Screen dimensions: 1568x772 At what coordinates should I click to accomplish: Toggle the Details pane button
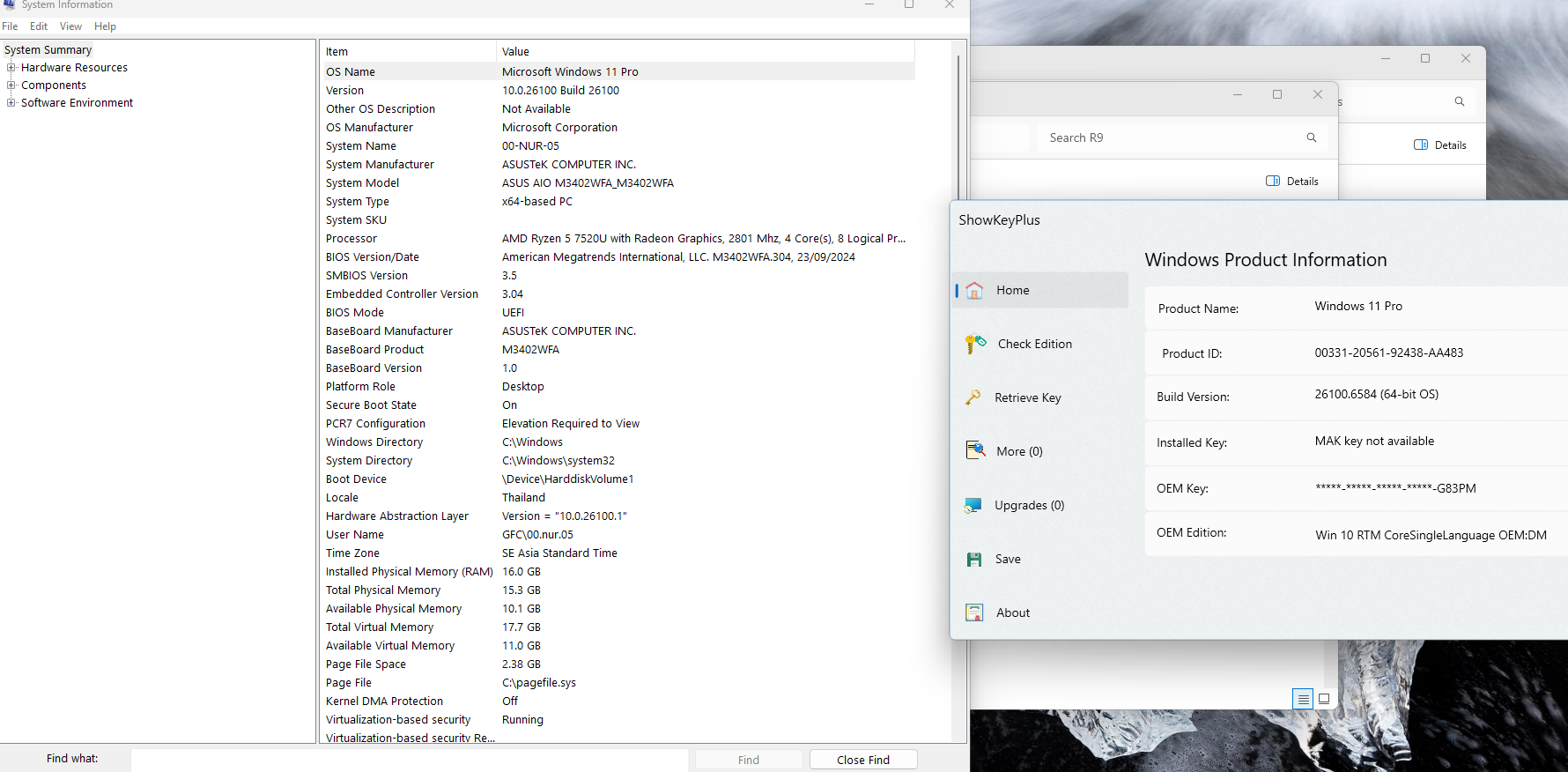[1291, 182]
